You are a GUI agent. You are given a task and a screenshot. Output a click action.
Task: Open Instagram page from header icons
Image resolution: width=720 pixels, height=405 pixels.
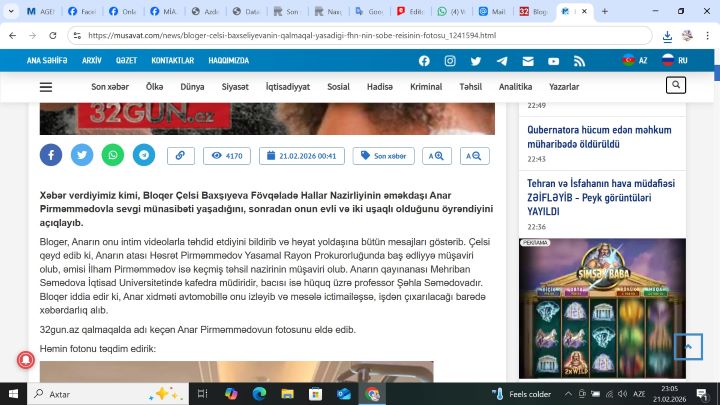pos(450,60)
